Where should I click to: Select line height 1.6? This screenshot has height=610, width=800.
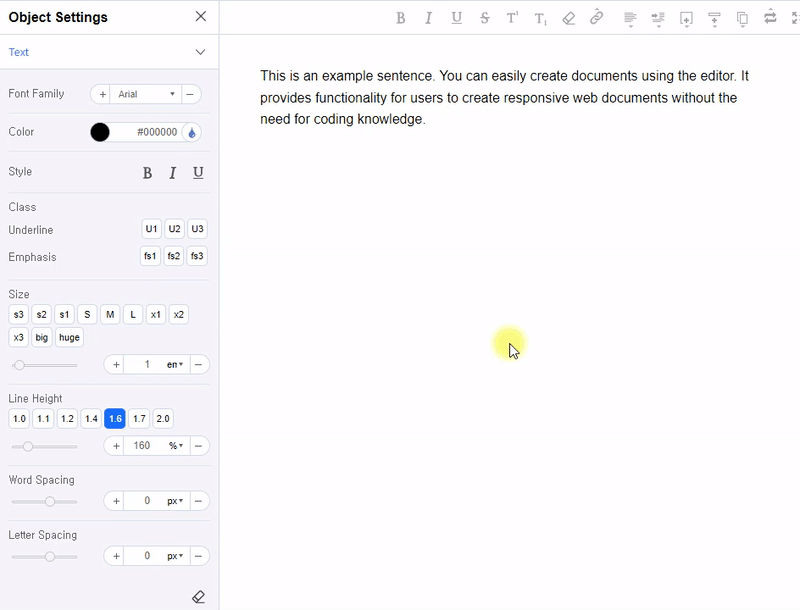tap(115, 419)
